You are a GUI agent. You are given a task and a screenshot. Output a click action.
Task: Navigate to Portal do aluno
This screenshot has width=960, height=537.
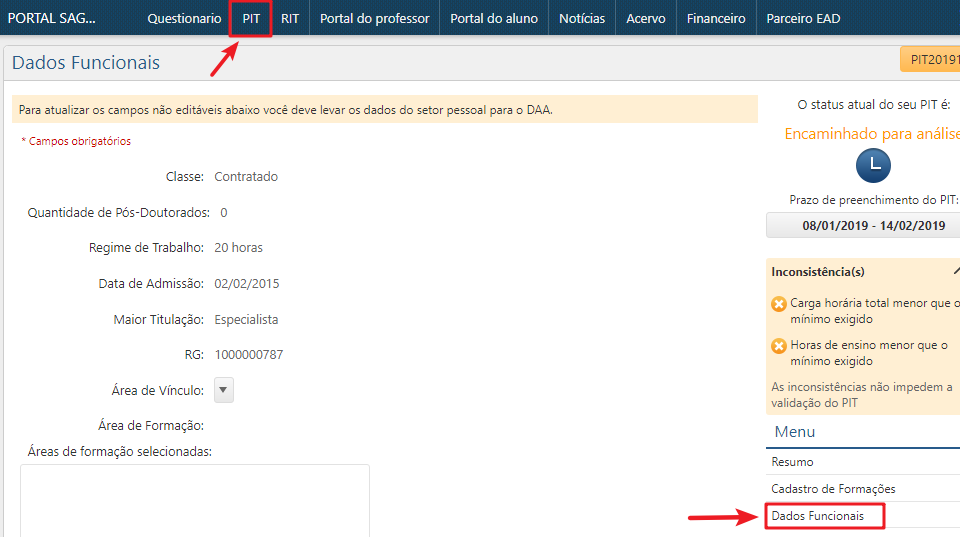(x=494, y=19)
